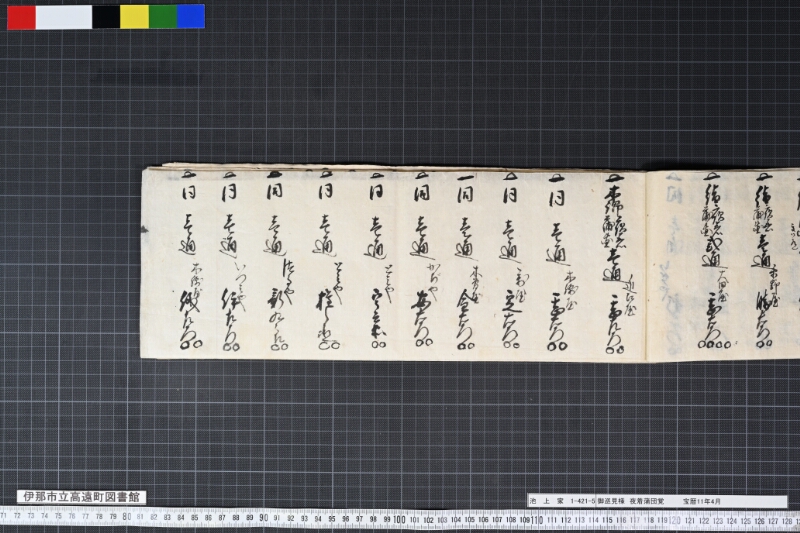Viewport: 800px width, 533px height.
Task: Pick the black patch on the color chart
Action: pos(106,17)
